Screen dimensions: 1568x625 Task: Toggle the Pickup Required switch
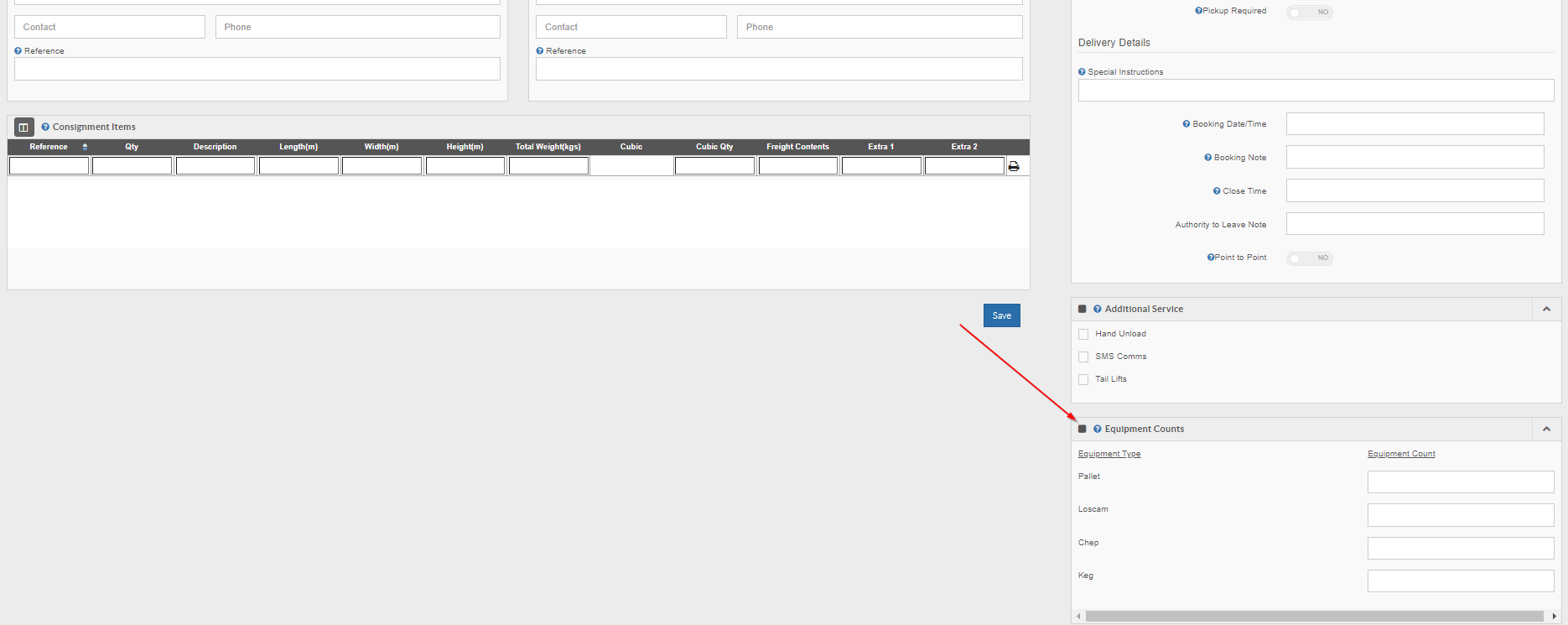pos(1309,13)
